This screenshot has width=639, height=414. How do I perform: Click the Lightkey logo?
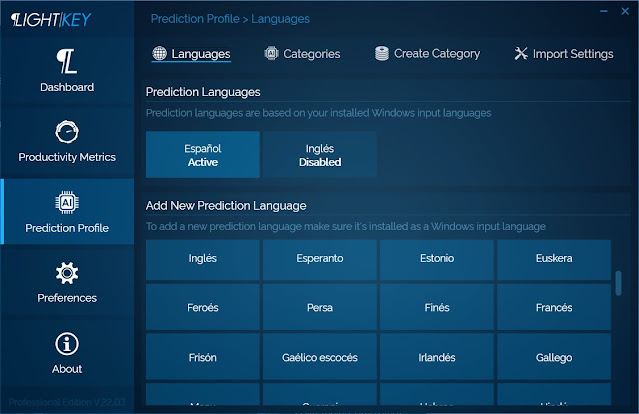pos(51,20)
